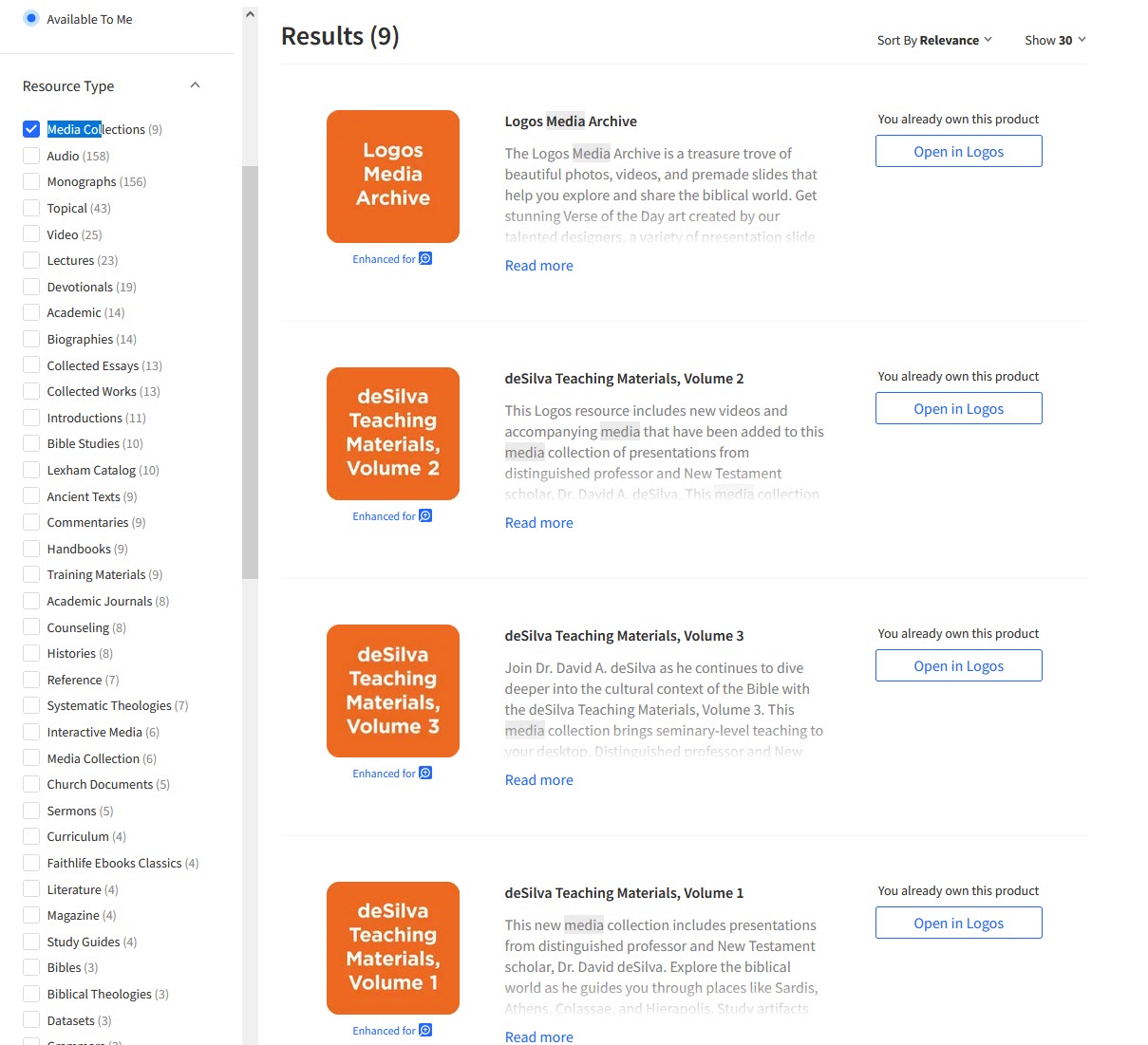Enable the Counseling filter
Image resolution: width=1148 pixels, height=1045 pixels.
[31, 627]
